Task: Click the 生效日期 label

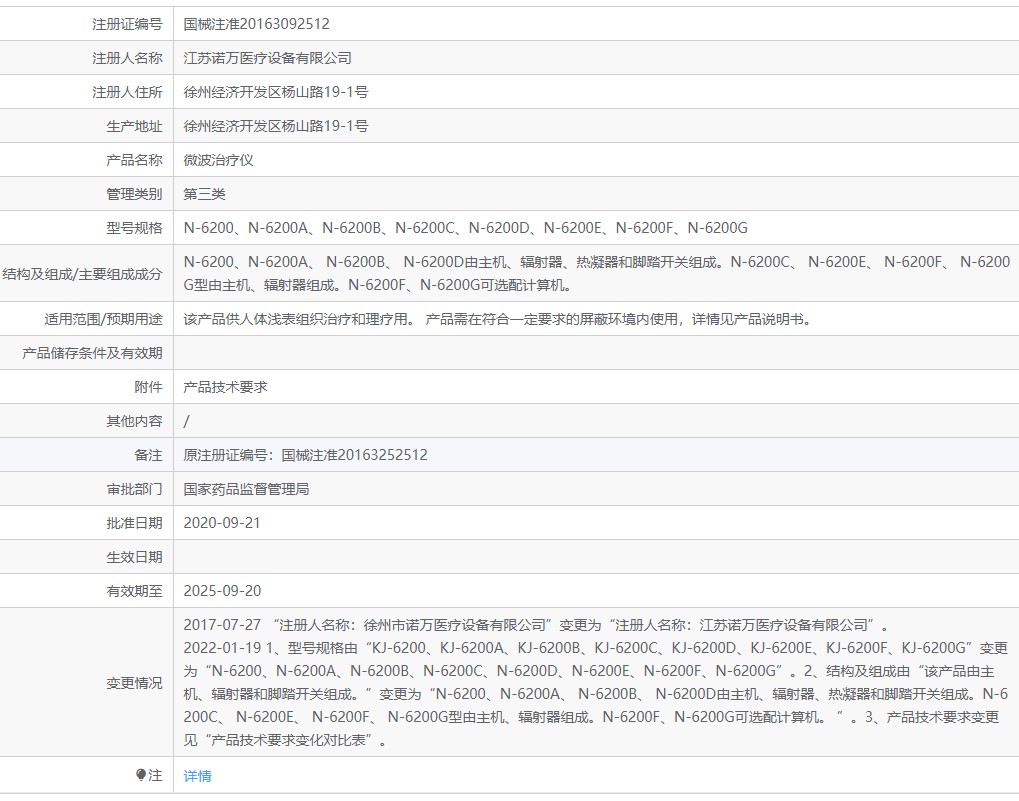Action: [135, 557]
